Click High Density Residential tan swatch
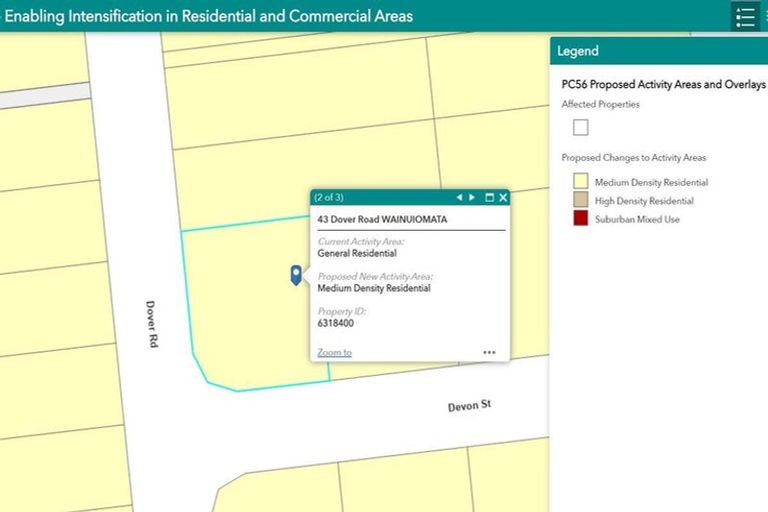 (580, 200)
